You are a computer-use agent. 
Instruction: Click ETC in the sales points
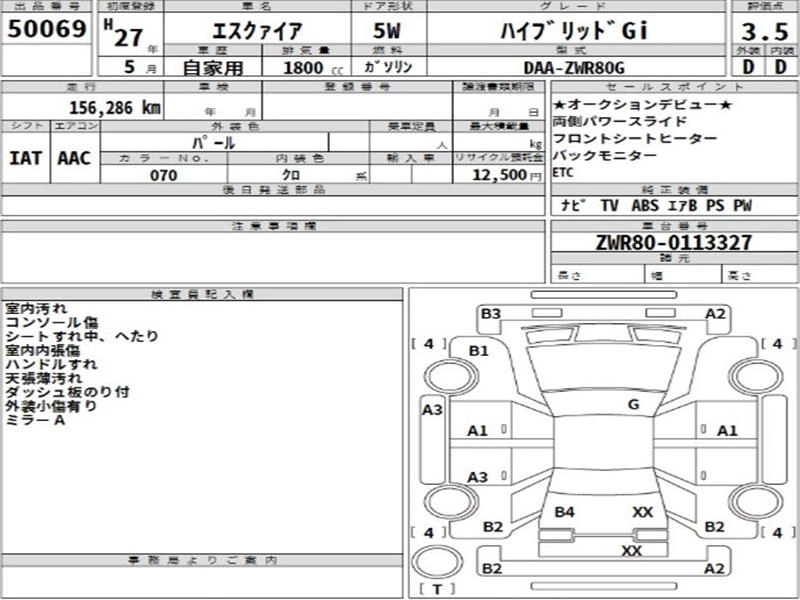[563, 172]
